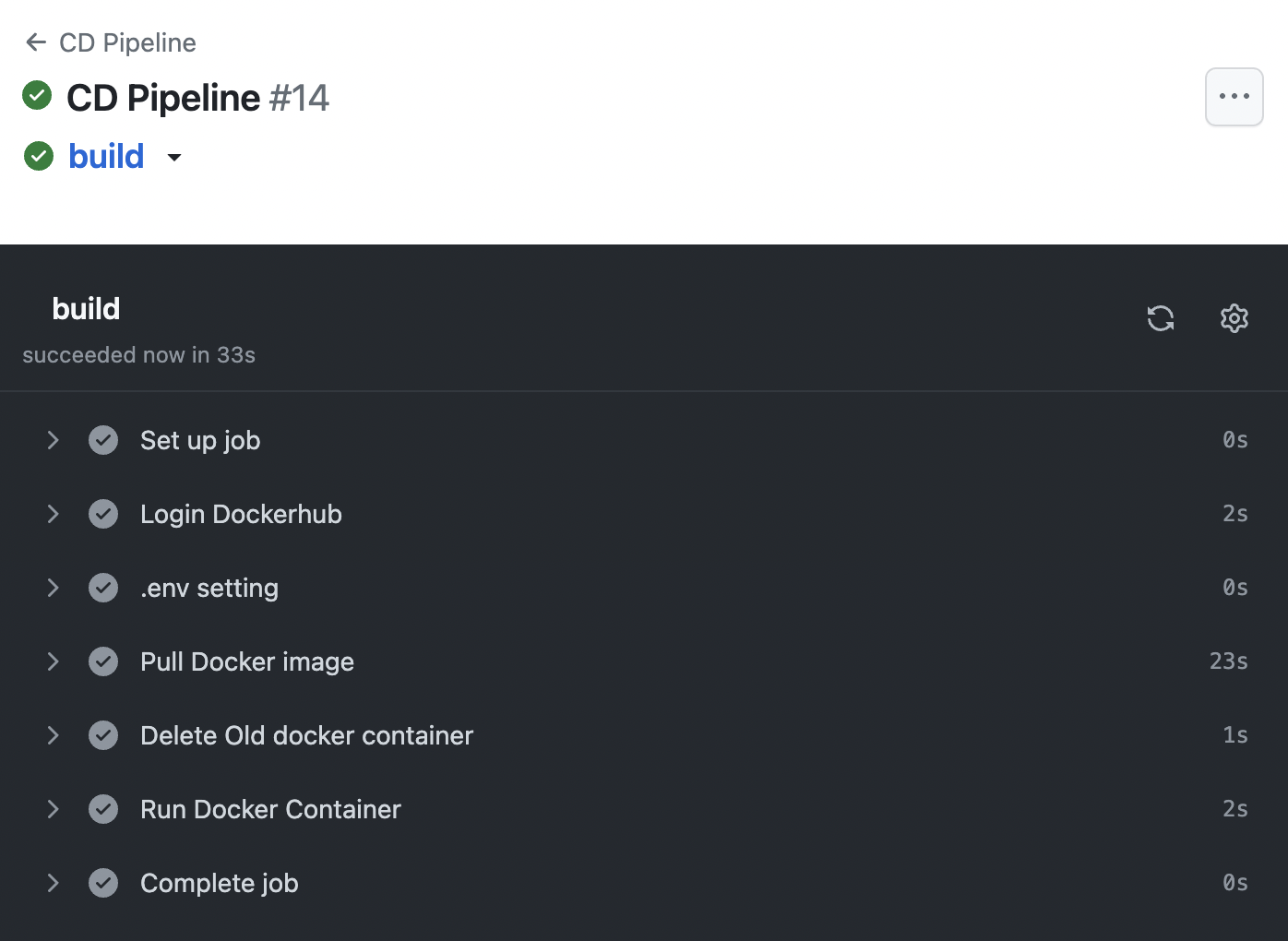Click status check icon for Complete job

point(103,883)
